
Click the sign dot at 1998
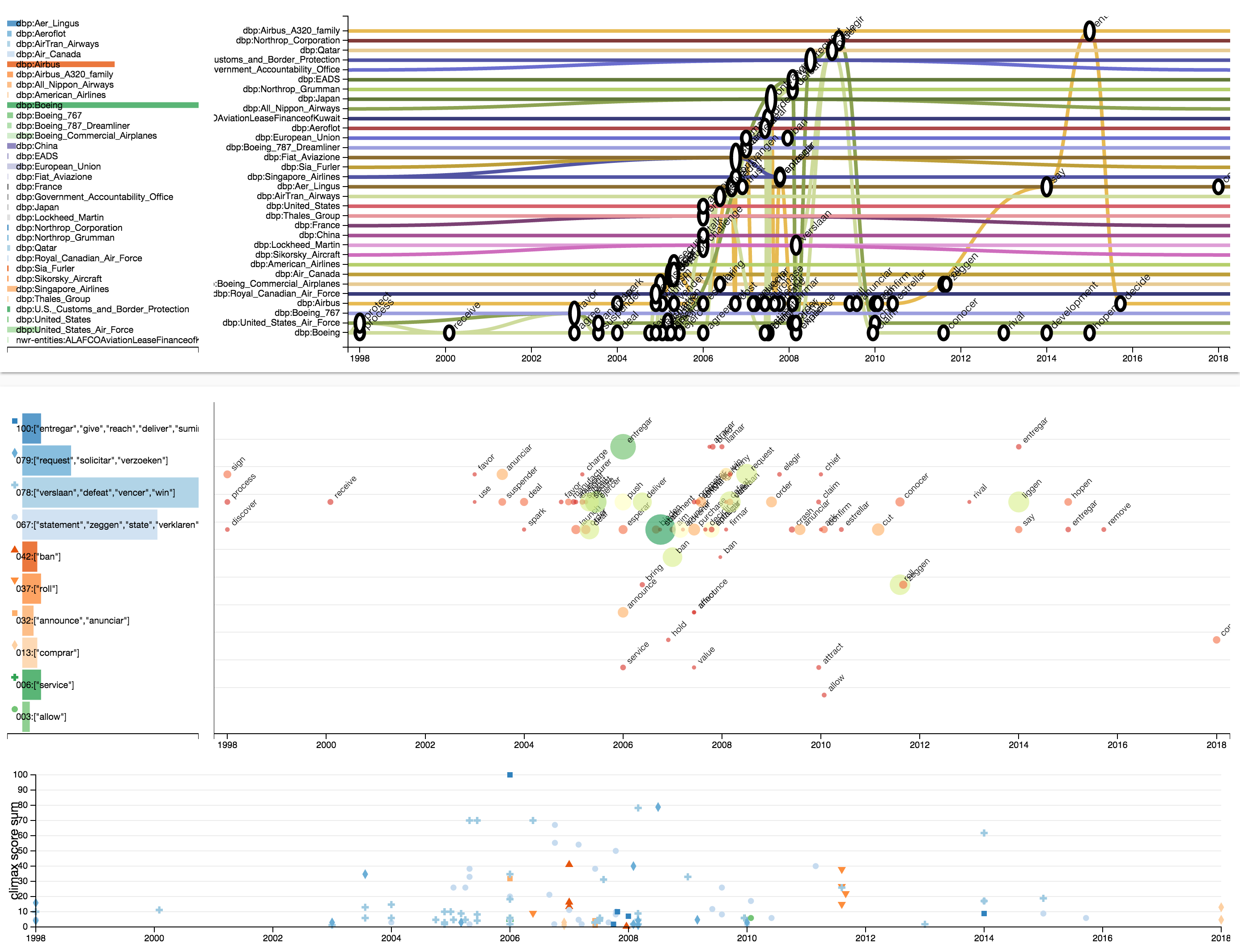pyautogui.click(x=227, y=474)
